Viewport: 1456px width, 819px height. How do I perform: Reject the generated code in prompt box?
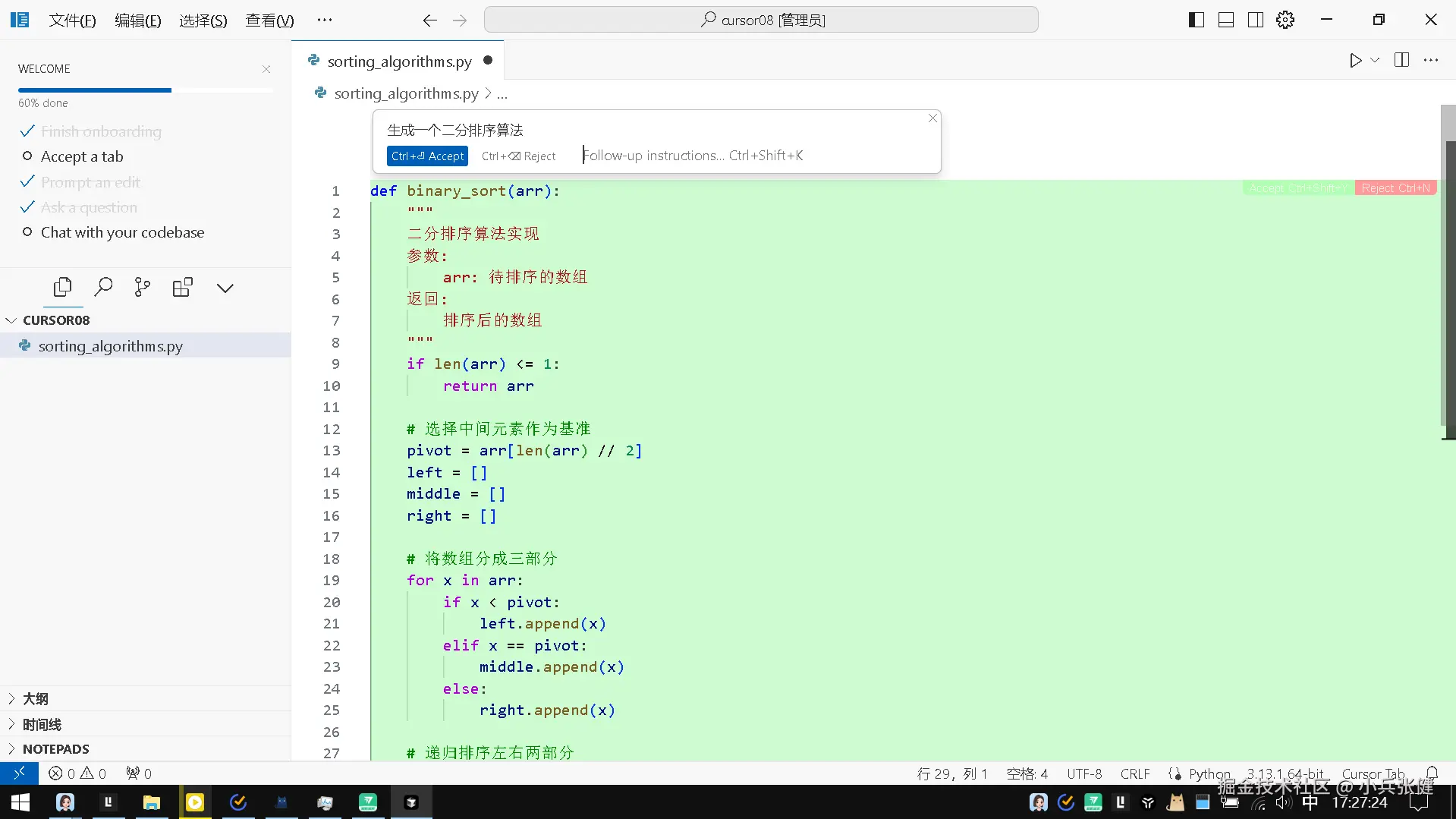(518, 156)
